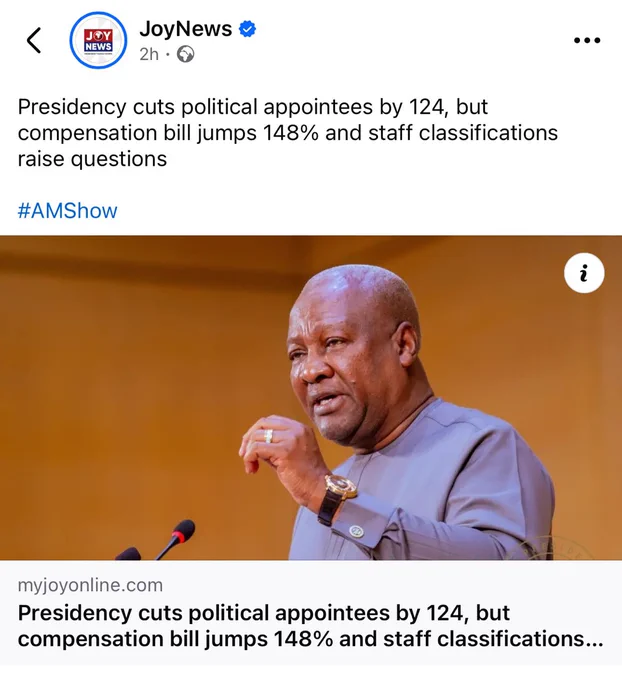The height and width of the screenshot is (680, 622).
Task: Tap the blue verified badge beside JoyNews
Action: tap(247, 29)
